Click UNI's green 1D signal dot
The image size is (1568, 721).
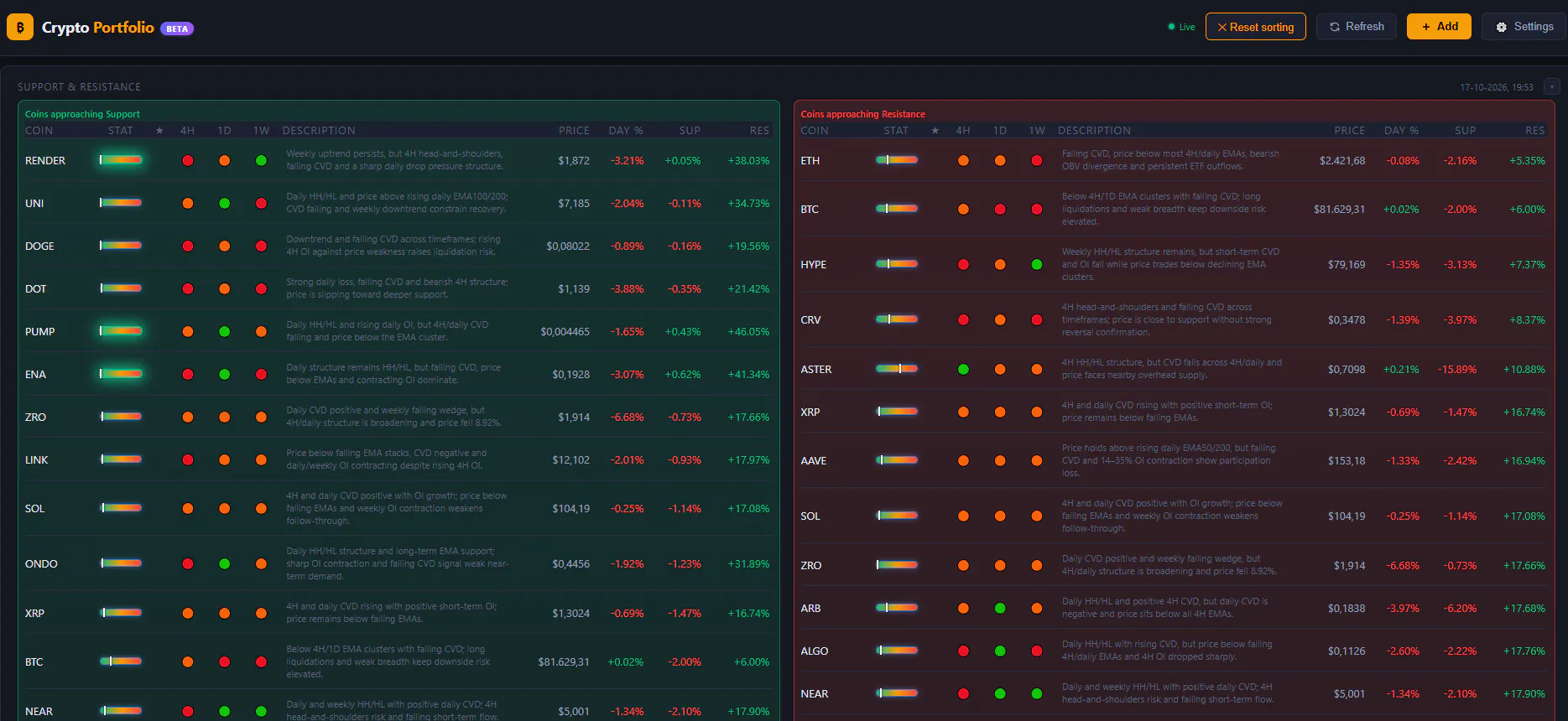tap(224, 203)
